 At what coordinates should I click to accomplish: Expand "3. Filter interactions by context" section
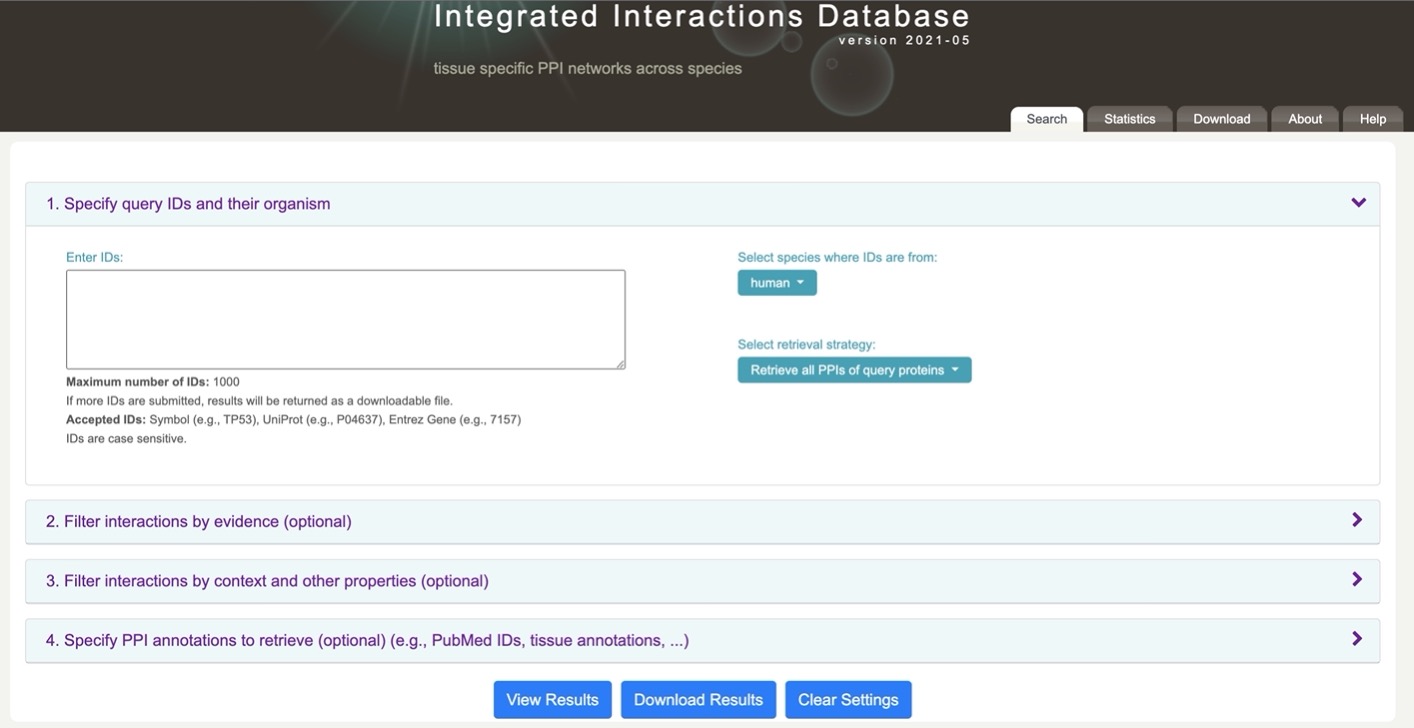click(702, 581)
